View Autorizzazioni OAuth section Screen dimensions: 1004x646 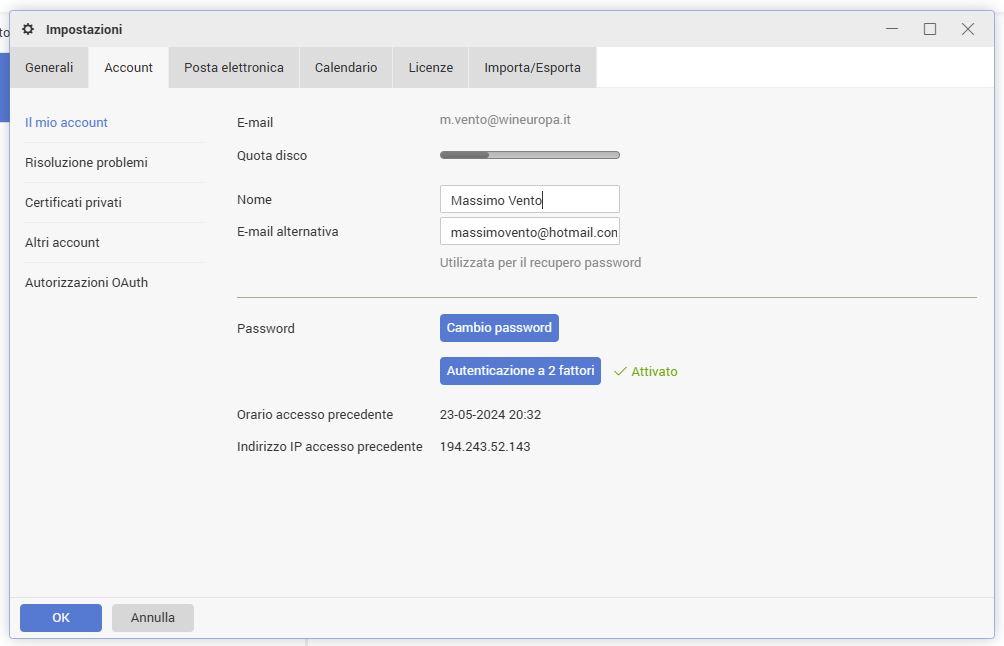point(86,282)
